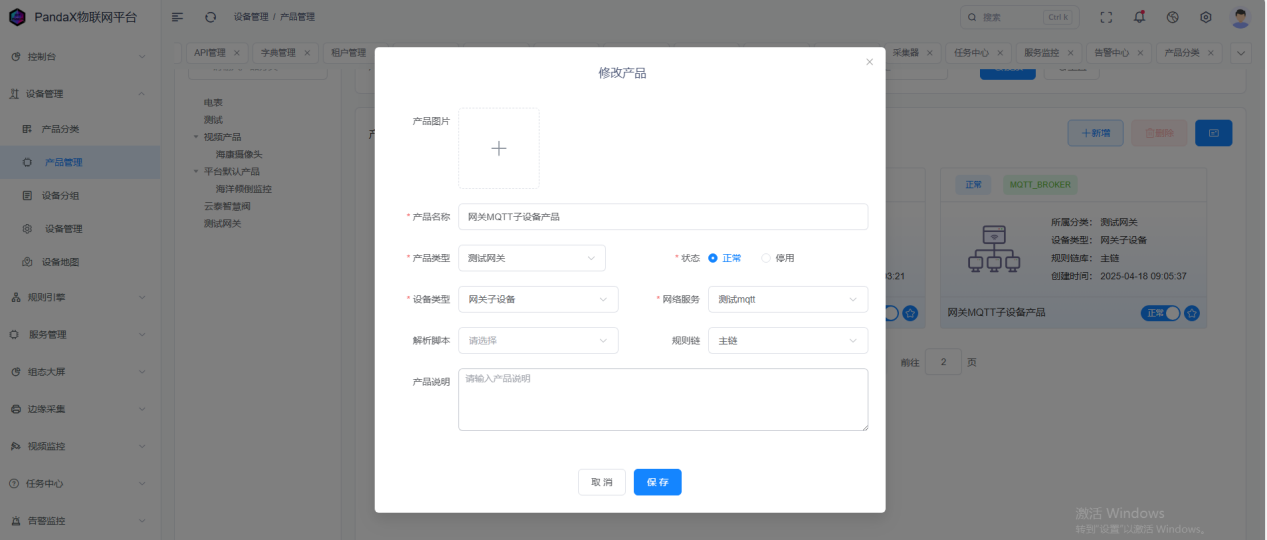This screenshot has width=1267, height=540.
Task: Select the 正常 status radio button
Action: point(713,258)
